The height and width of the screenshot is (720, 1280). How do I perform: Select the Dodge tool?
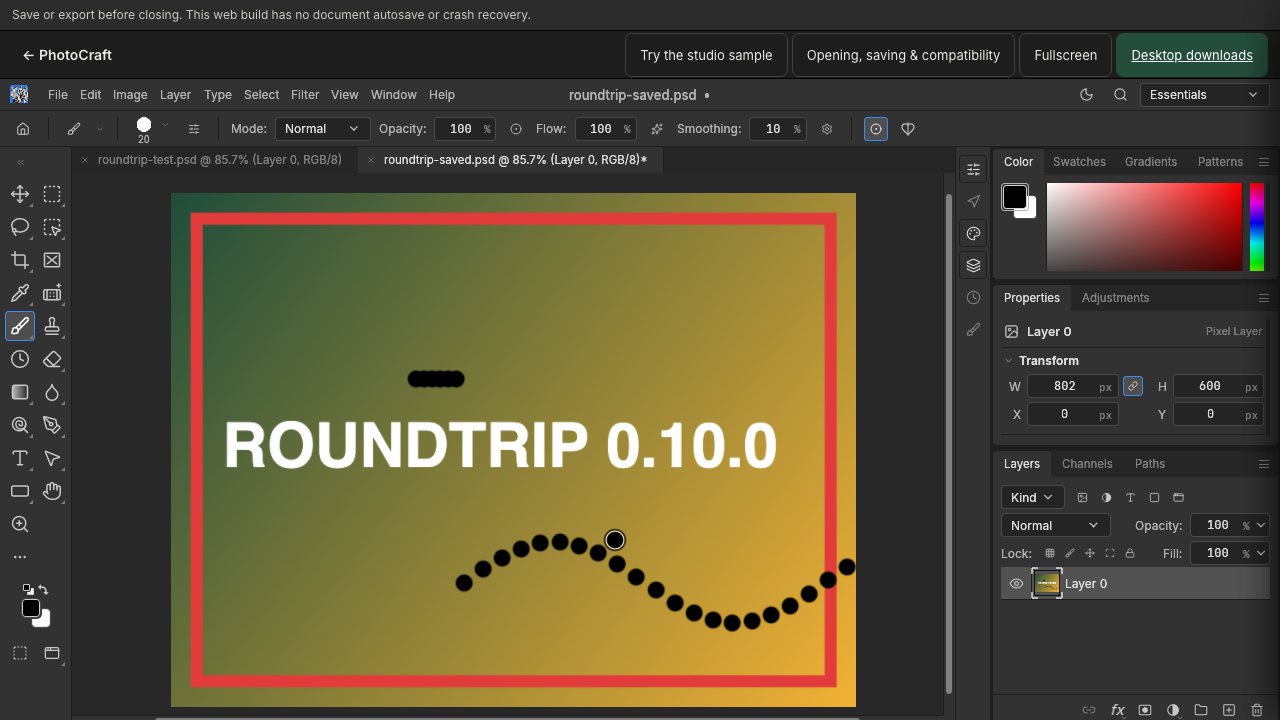click(20, 426)
